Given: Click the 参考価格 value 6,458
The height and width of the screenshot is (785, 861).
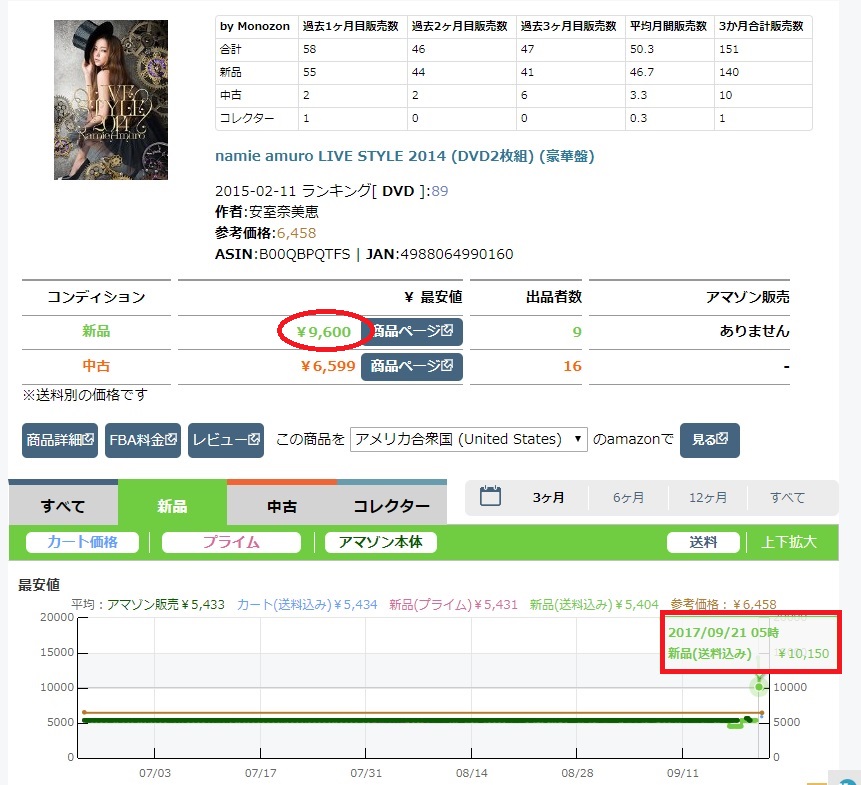Looking at the screenshot, I should coord(297,233).
